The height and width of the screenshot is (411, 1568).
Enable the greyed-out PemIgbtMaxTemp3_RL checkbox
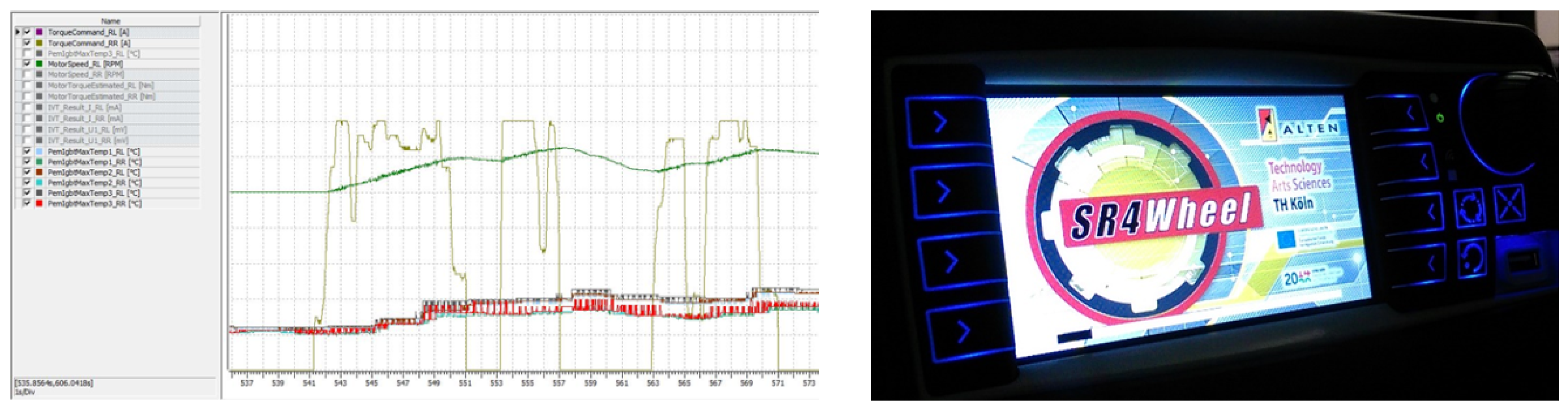coord(27,53)
